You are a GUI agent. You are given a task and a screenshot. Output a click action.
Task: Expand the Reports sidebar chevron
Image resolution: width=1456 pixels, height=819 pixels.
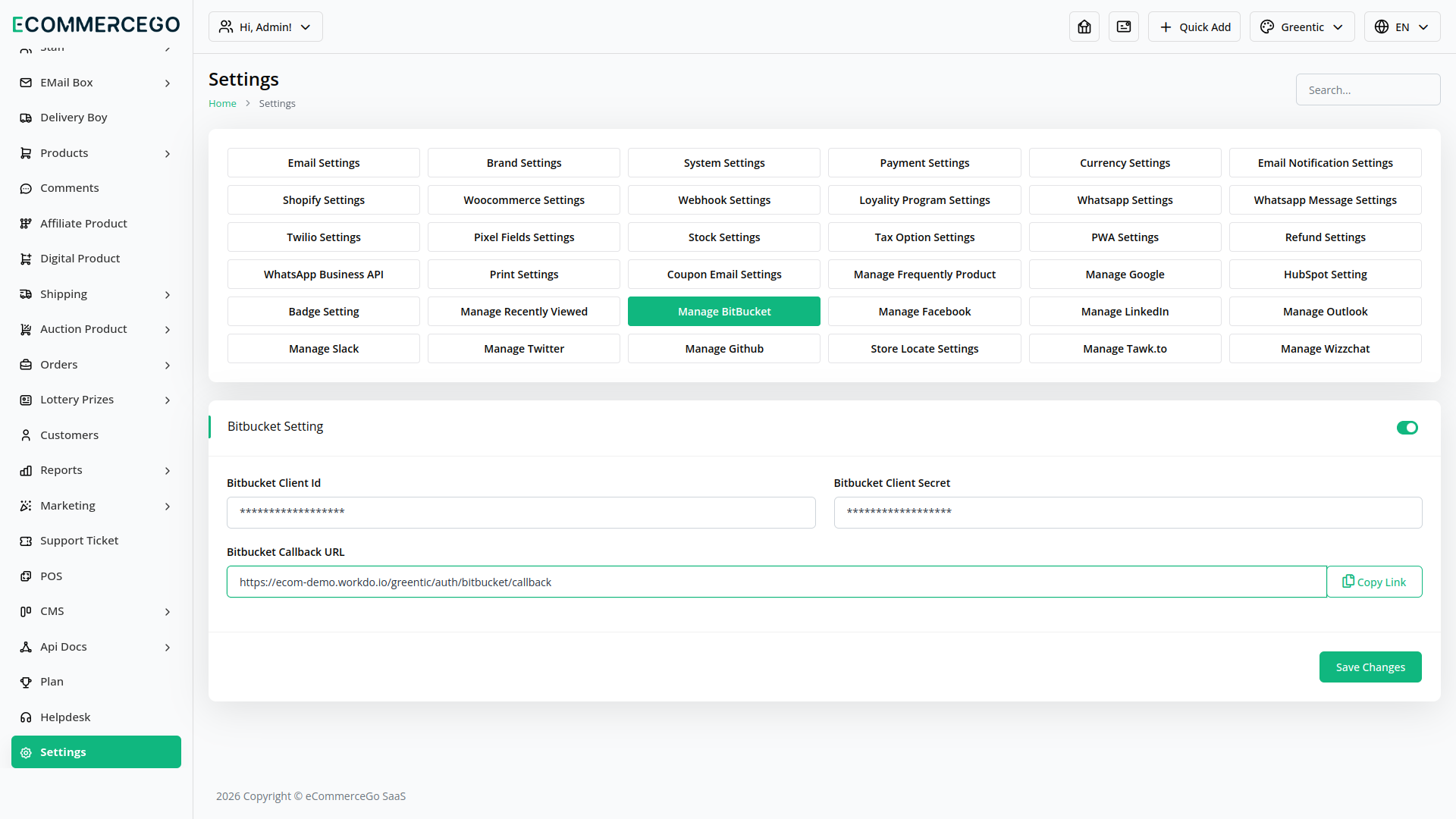click(168, 471)
